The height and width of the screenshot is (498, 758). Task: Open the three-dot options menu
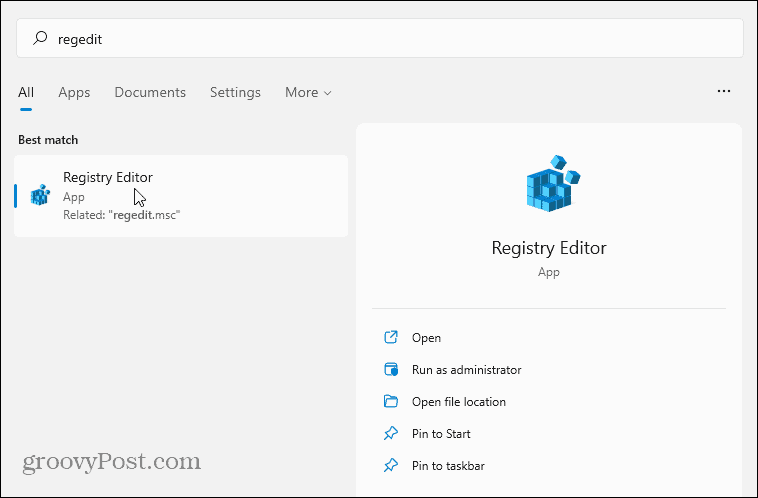(x=724, y=91)
